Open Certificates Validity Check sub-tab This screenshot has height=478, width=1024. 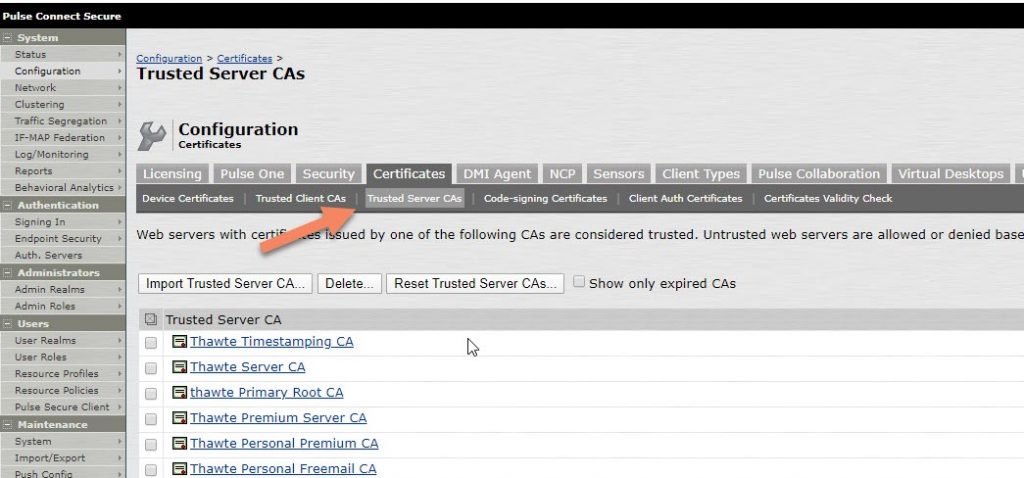tap(828, 199)
